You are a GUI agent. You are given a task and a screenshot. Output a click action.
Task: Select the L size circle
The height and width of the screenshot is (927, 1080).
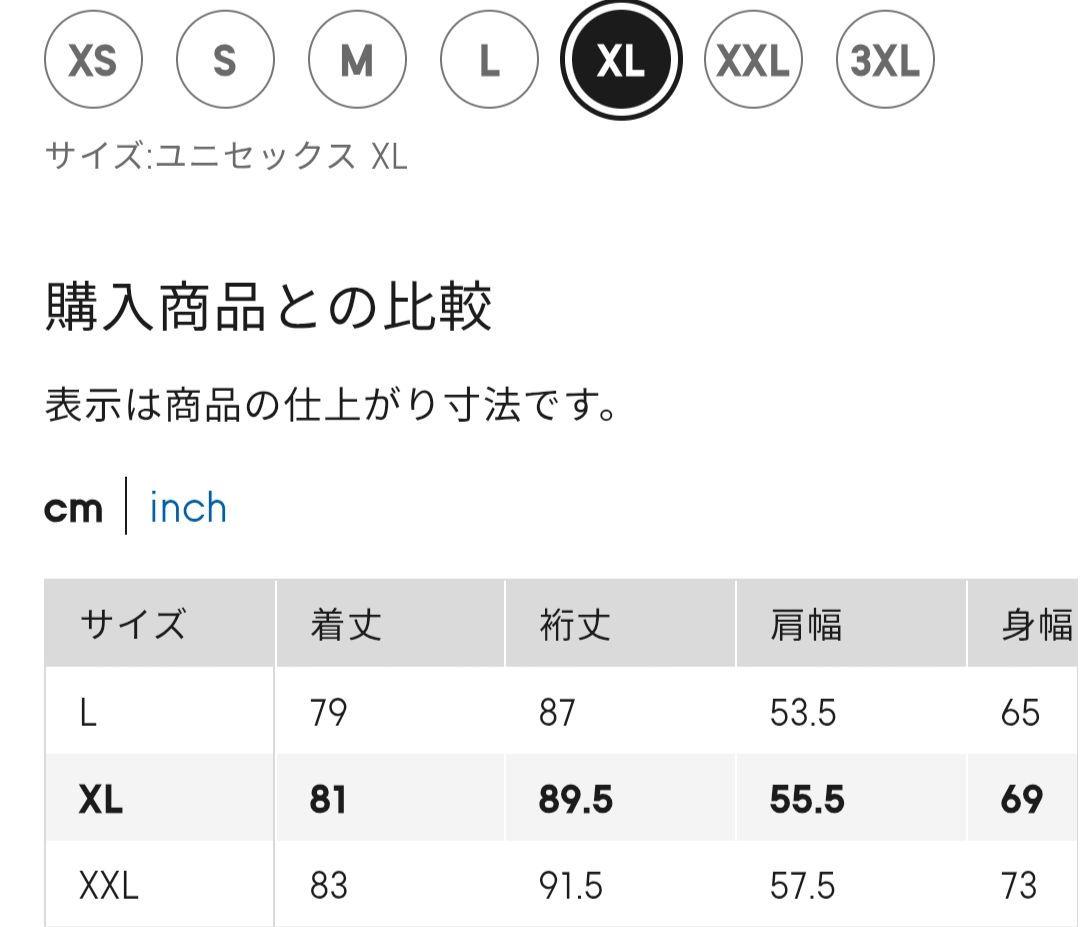[489, 61]
